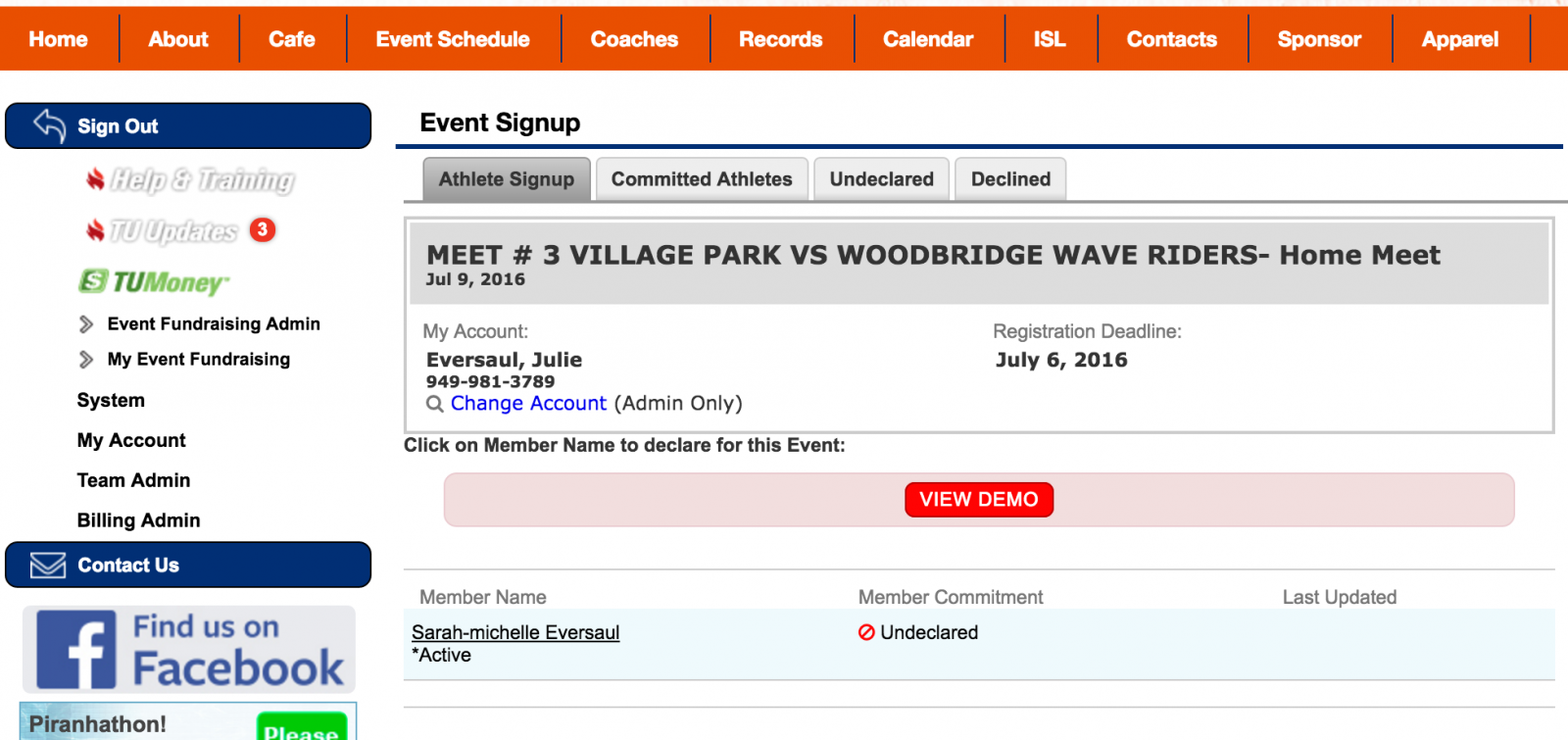Viewport: 1568px width, 740px height.
Task: Open the TUMoney logo link
Action: point(154,282)
